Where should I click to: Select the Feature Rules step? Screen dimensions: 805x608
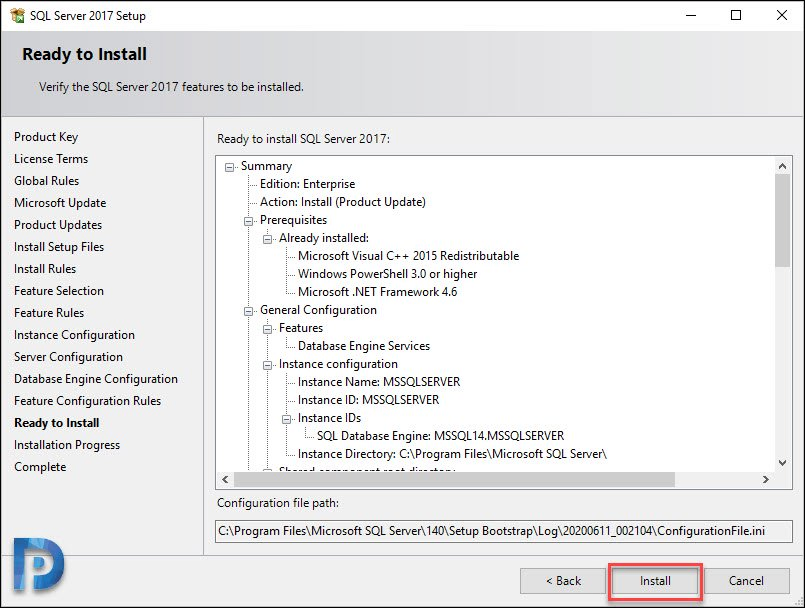click(49, 313)
